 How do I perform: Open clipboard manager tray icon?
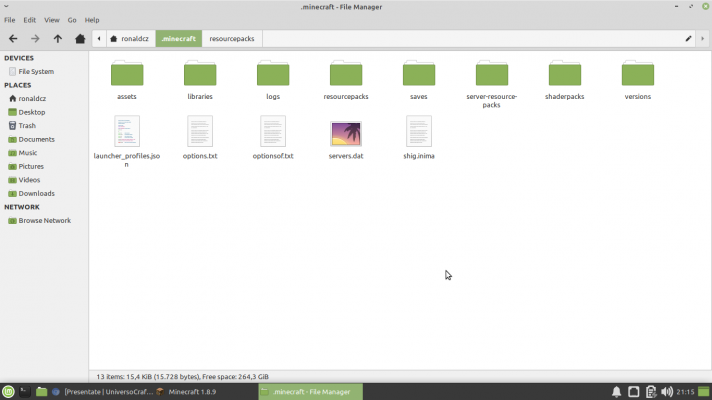tap(651, 391)
